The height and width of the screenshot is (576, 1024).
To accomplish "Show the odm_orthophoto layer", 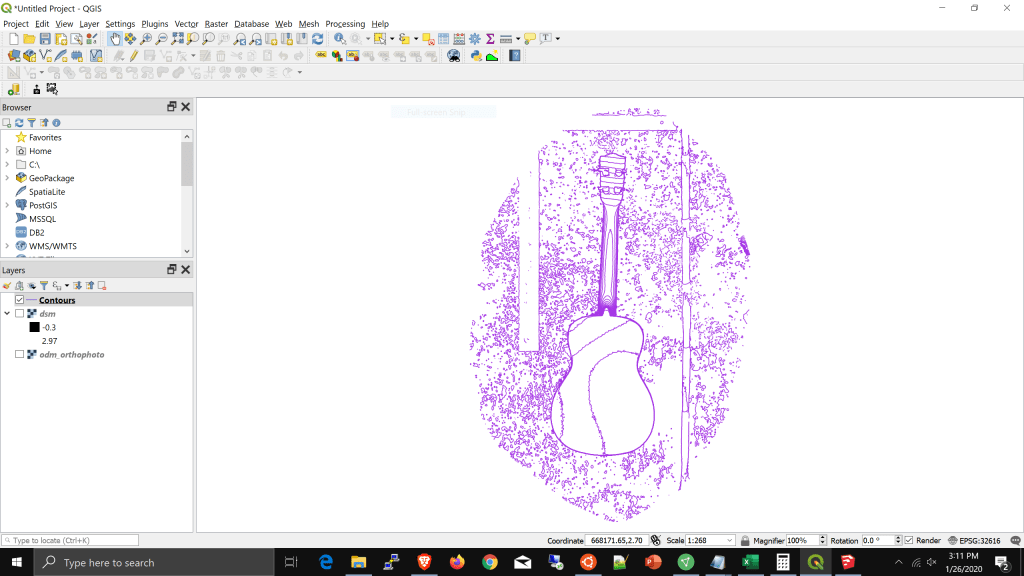I will pos(19,355).
